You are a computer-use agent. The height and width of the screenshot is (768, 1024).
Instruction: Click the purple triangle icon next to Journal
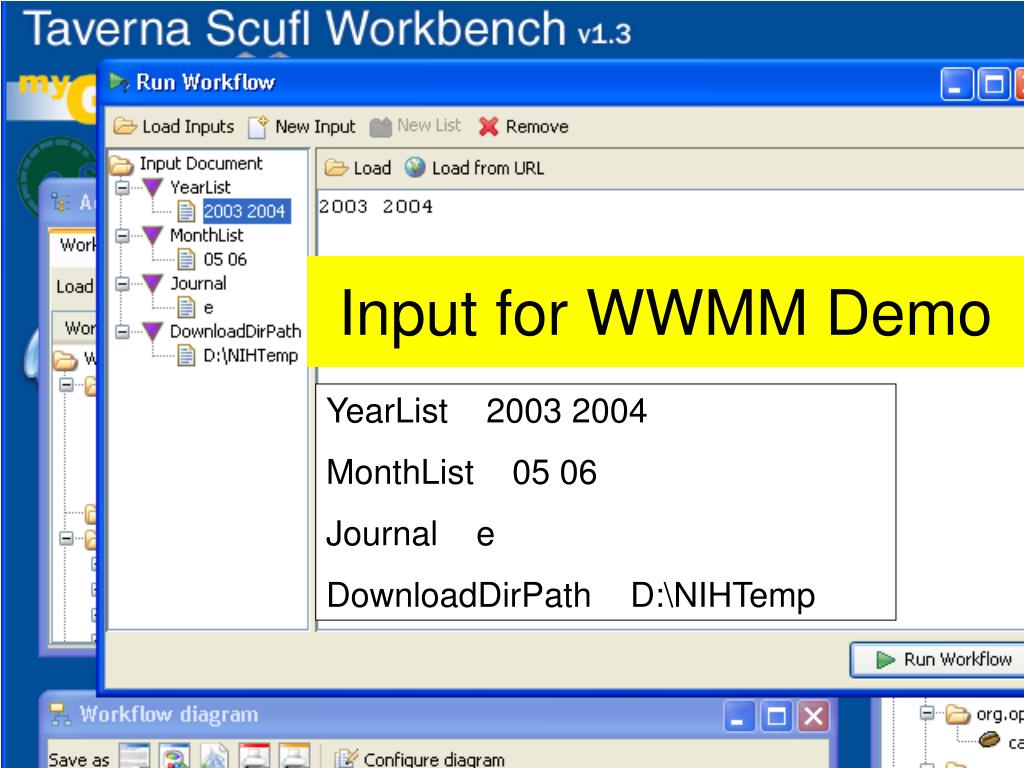pos(152,283)
